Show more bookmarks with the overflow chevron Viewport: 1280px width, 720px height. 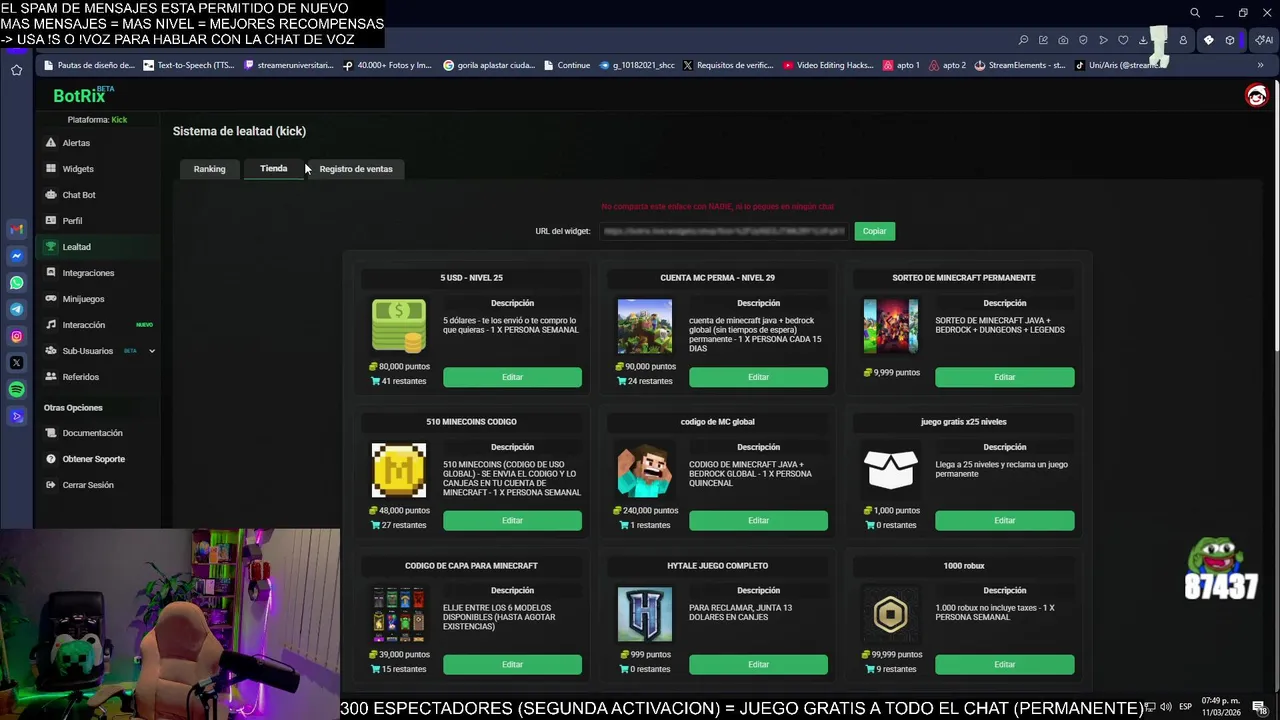pyautogui.click(x=1260, y=65)
